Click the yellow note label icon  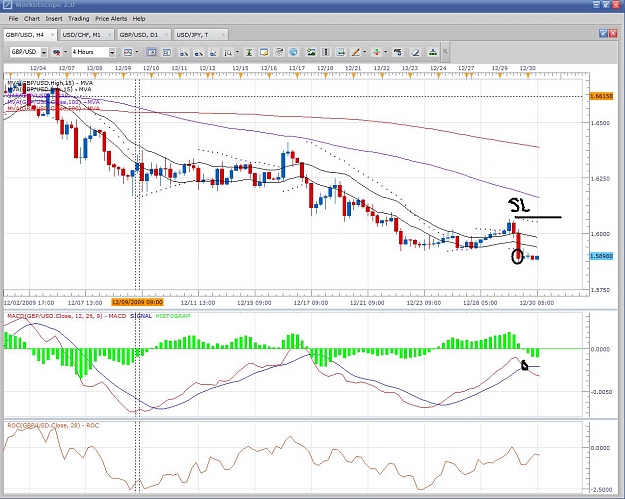click(x=263, y=52)
